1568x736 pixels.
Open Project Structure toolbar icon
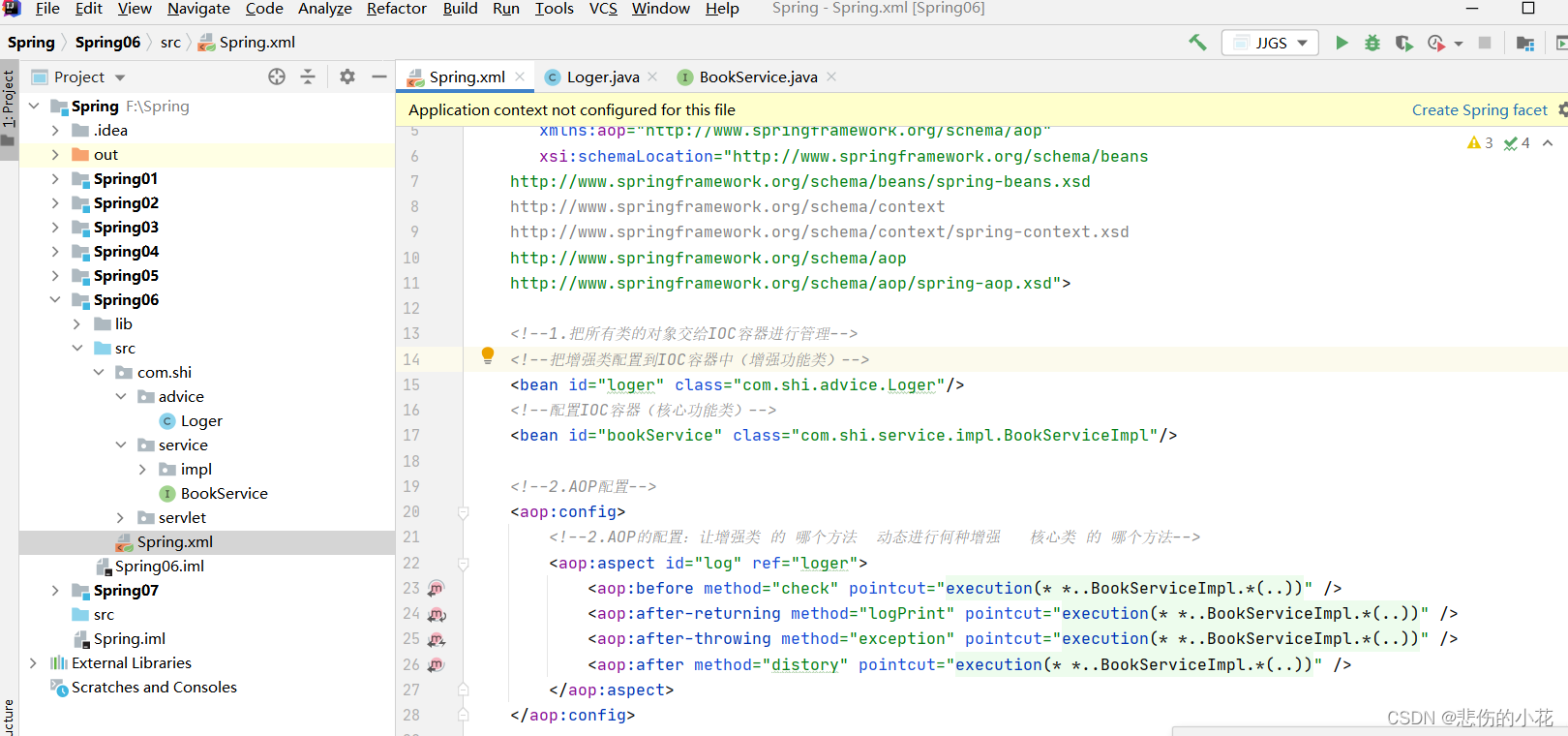coord(1525,43)
